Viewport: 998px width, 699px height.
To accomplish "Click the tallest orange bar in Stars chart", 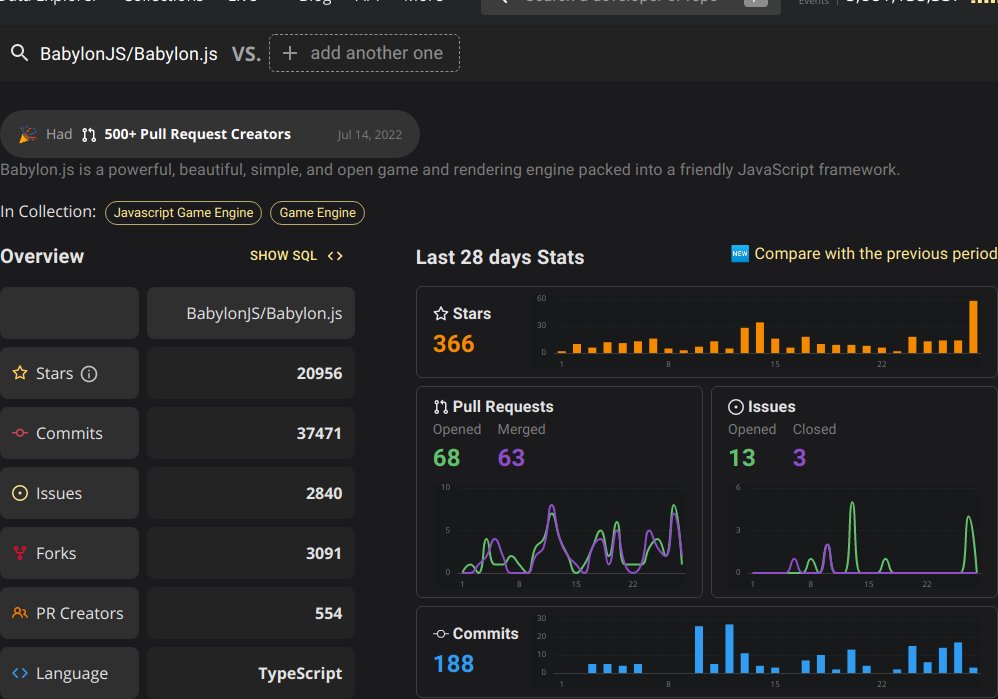I will pos(973,327).
